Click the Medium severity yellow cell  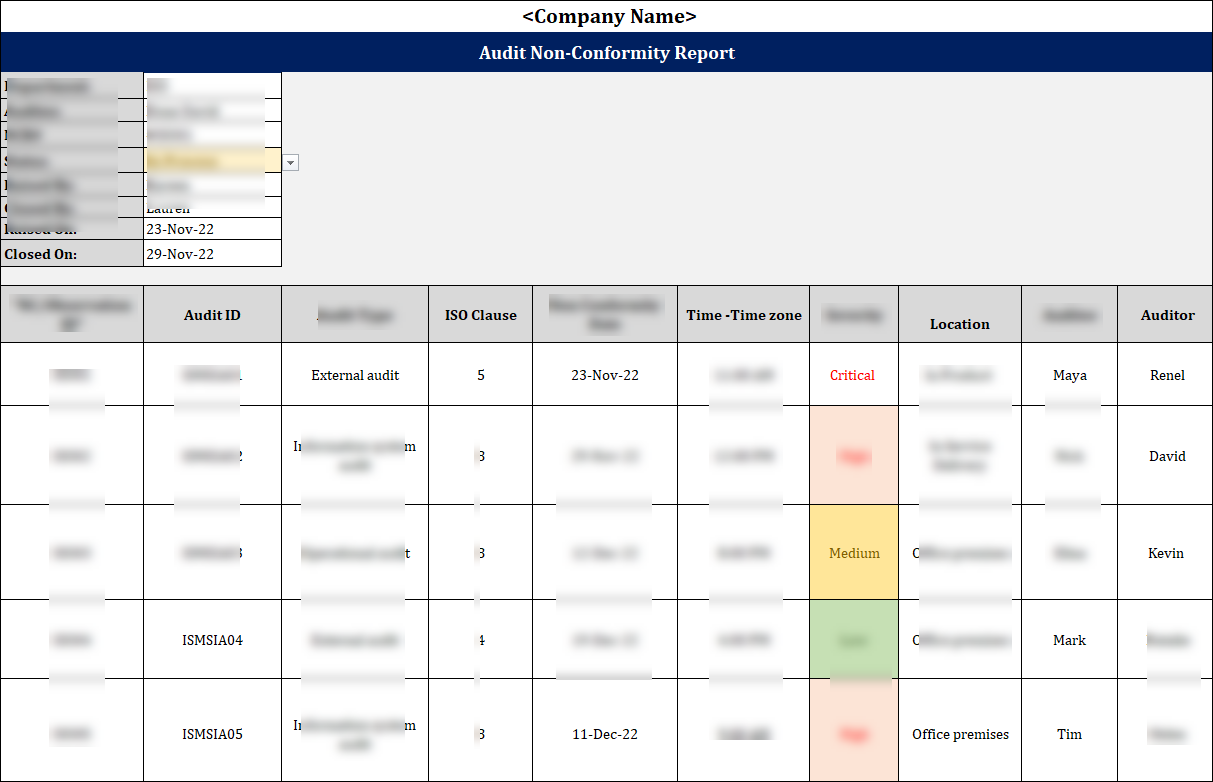[x=853, y=552]
